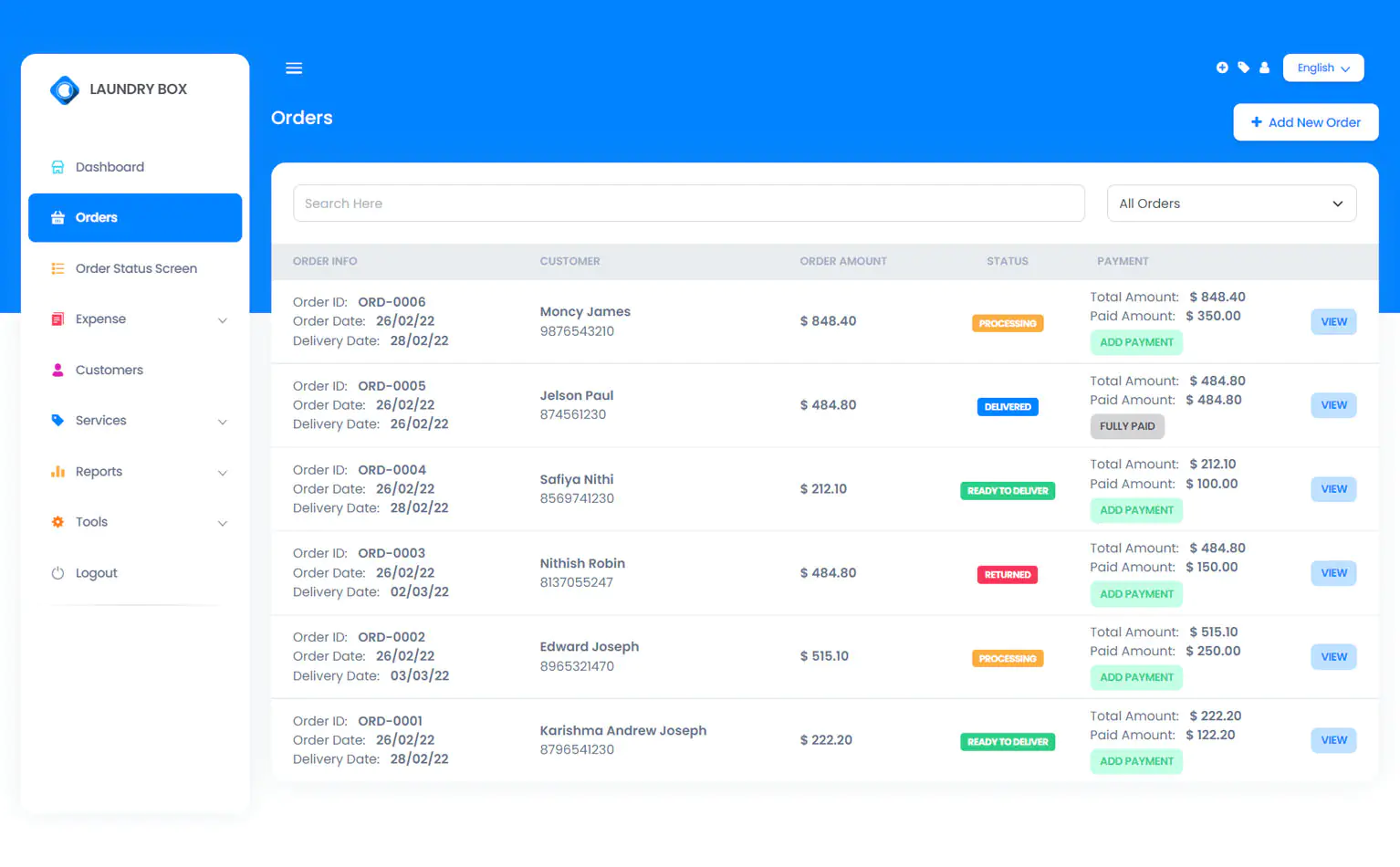Click the Customers person icon
This screenshot has height=867, width=1400.
click(x=57, y=370)
